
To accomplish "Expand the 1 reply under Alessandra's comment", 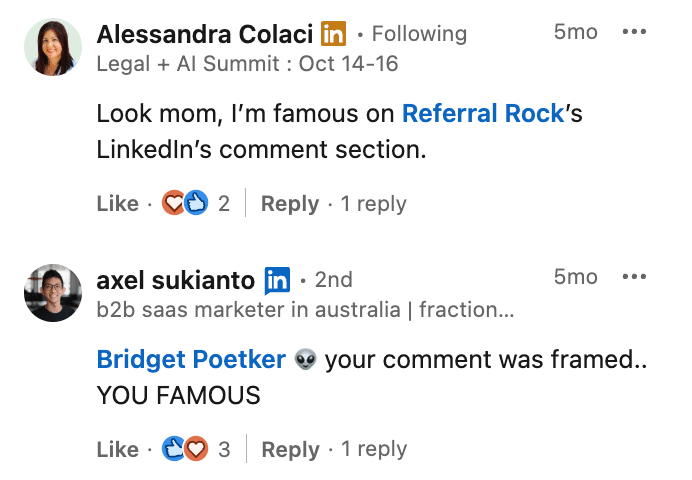I will pyautogui.click(x=373, y=204).
